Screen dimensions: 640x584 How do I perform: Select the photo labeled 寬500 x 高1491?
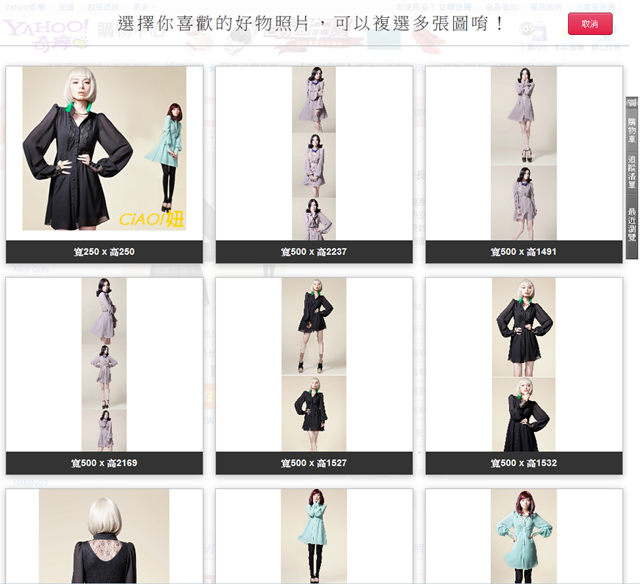(x=524, y=153)
